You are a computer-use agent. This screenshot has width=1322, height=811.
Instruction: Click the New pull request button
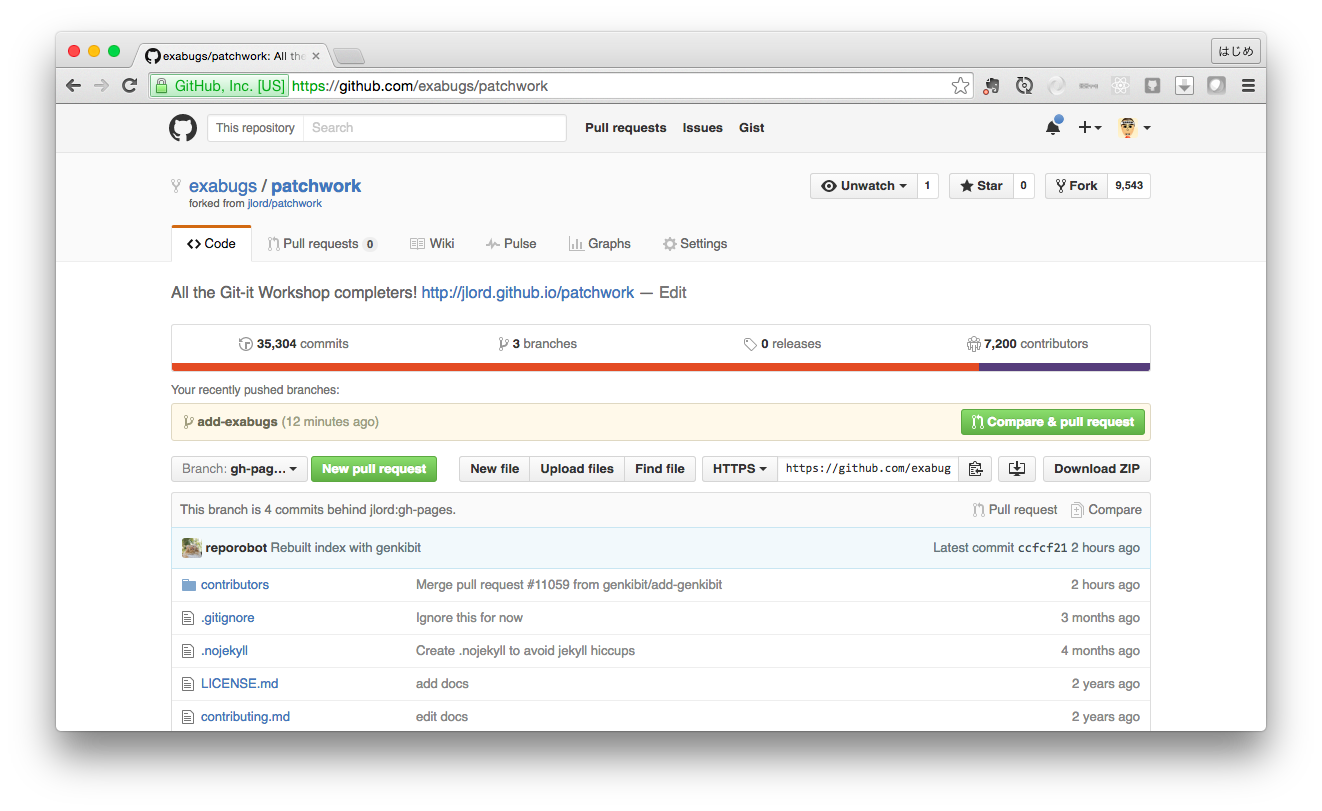[x=374, y=468]
